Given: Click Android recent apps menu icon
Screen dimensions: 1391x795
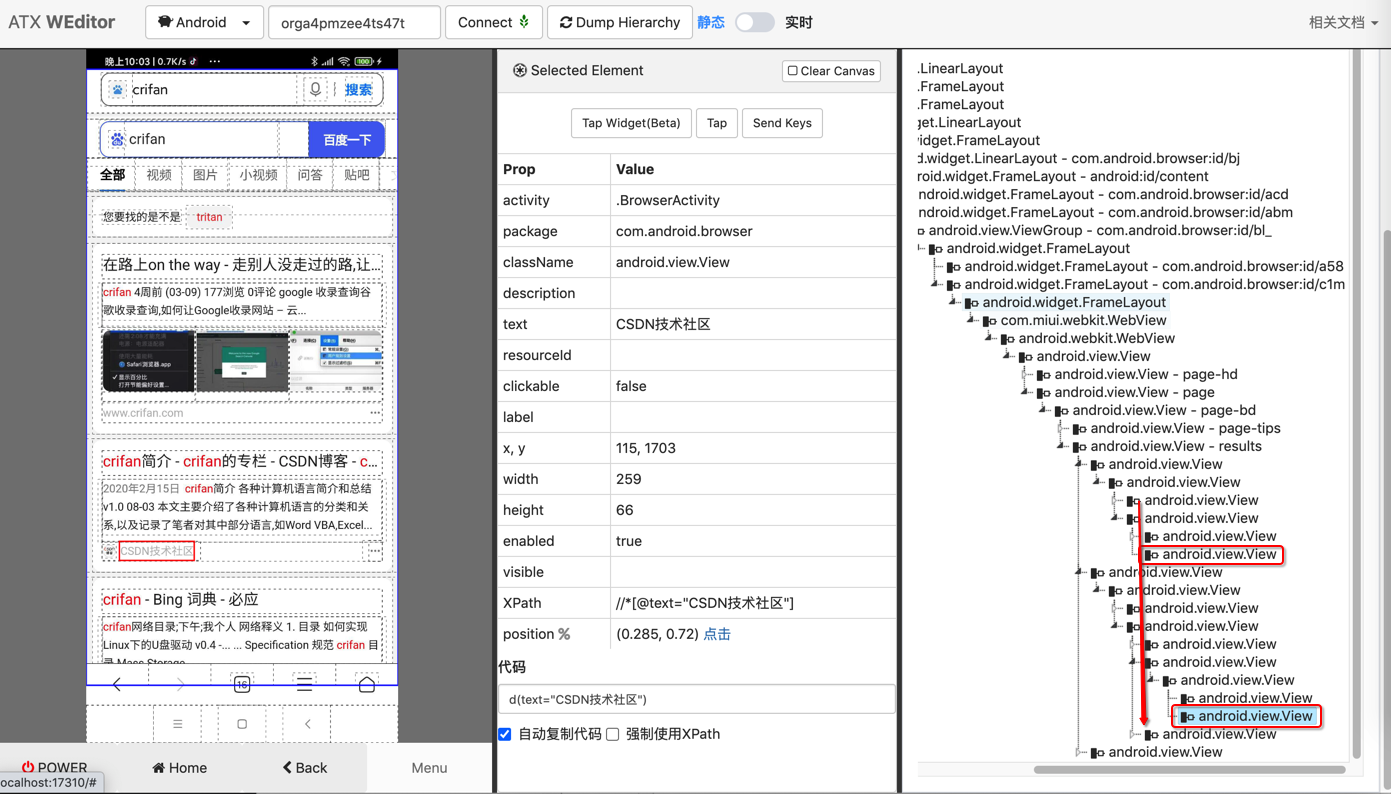Looking at the screenshot, I should (x=178, y=724).
